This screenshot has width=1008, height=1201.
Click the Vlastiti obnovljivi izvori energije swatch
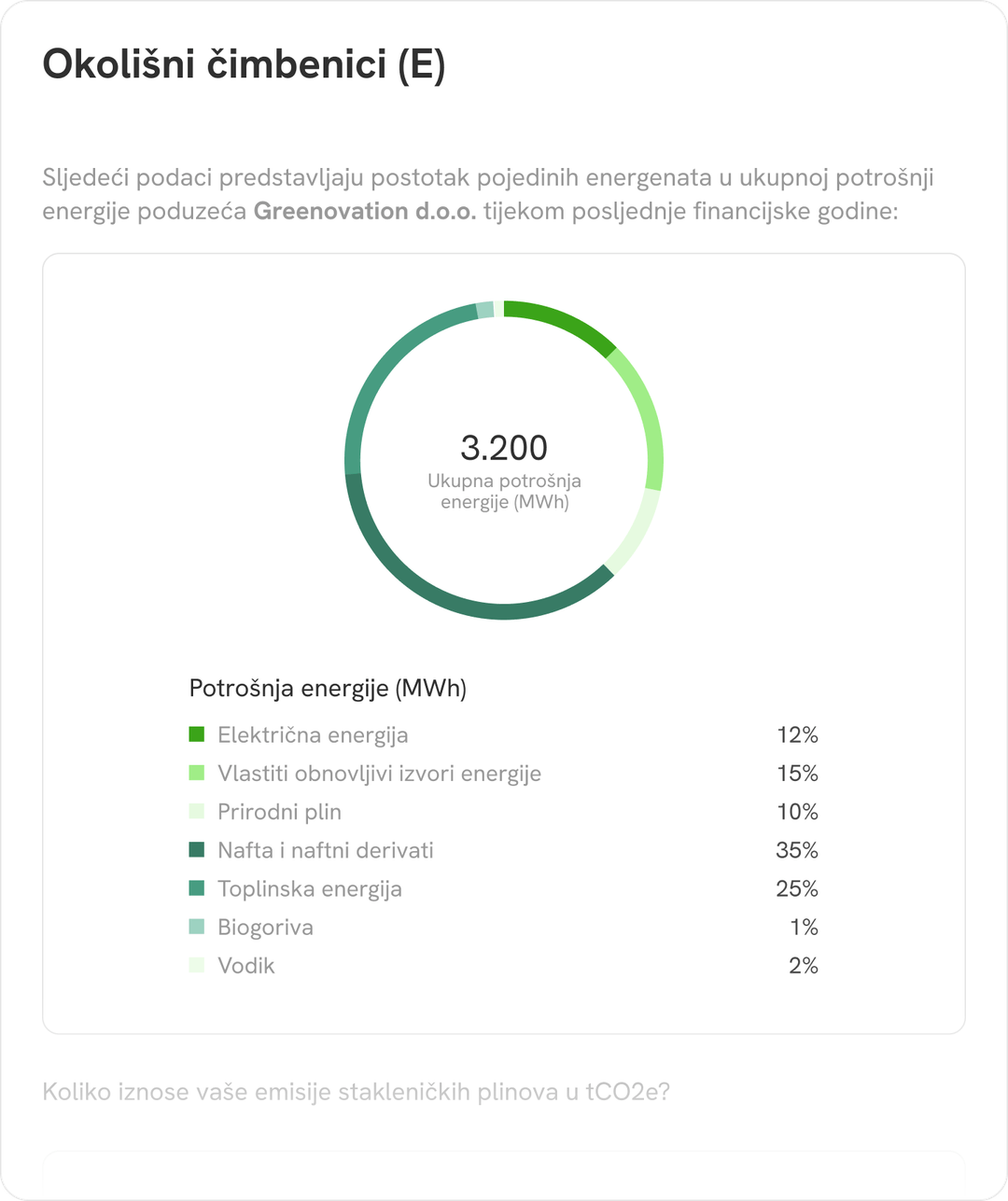coord(196,773)
